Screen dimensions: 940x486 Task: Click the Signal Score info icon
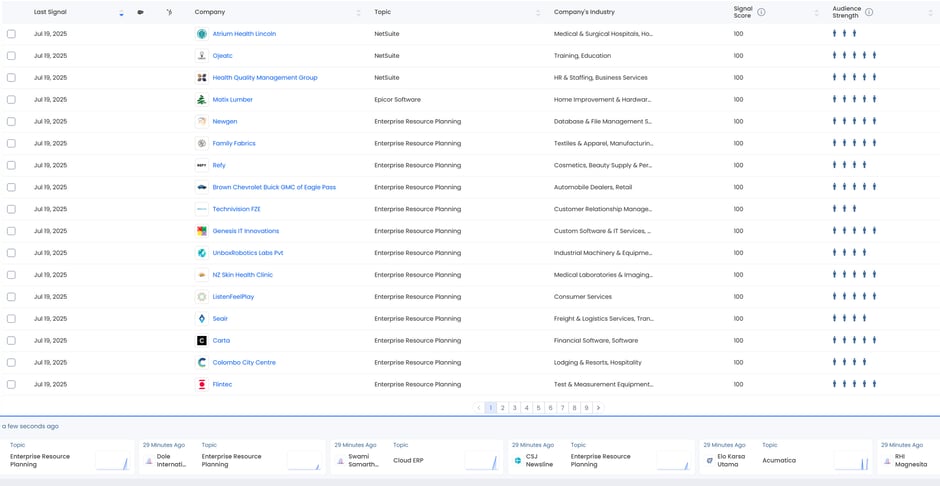[761, 12]
